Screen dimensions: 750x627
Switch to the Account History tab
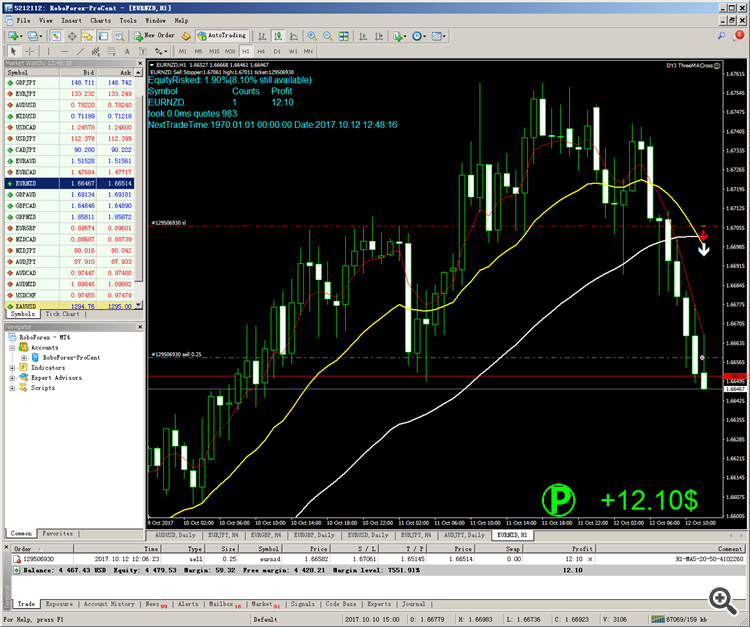pyautogui.click(x=109, y=604)
